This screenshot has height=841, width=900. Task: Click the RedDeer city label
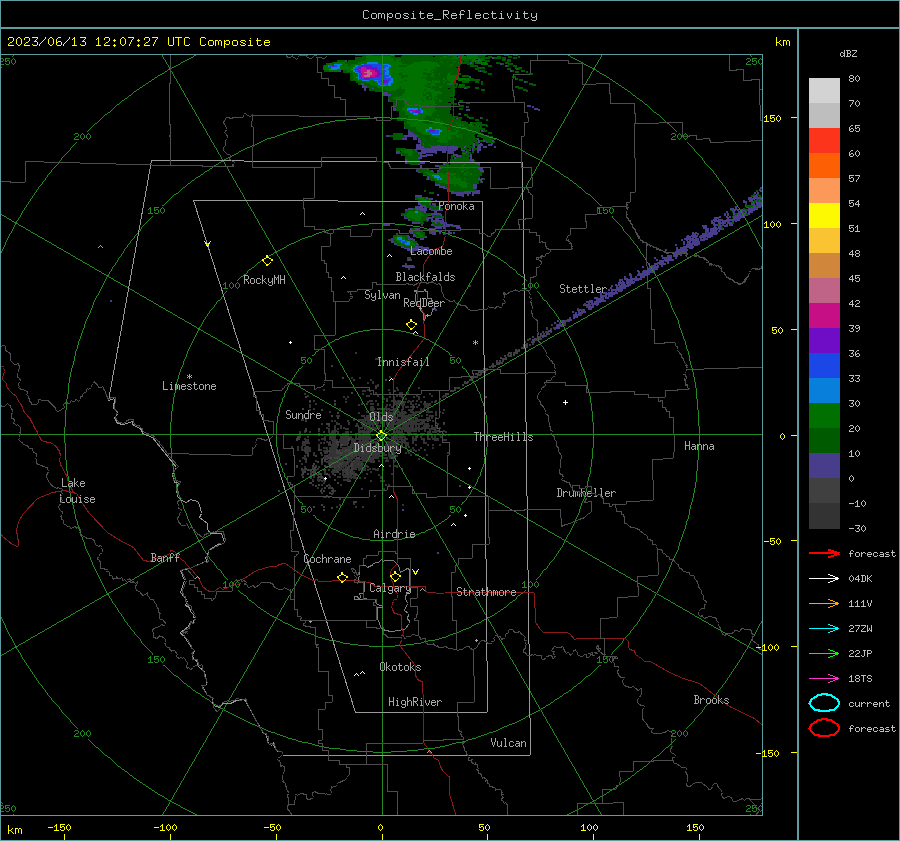coord(424,303)
